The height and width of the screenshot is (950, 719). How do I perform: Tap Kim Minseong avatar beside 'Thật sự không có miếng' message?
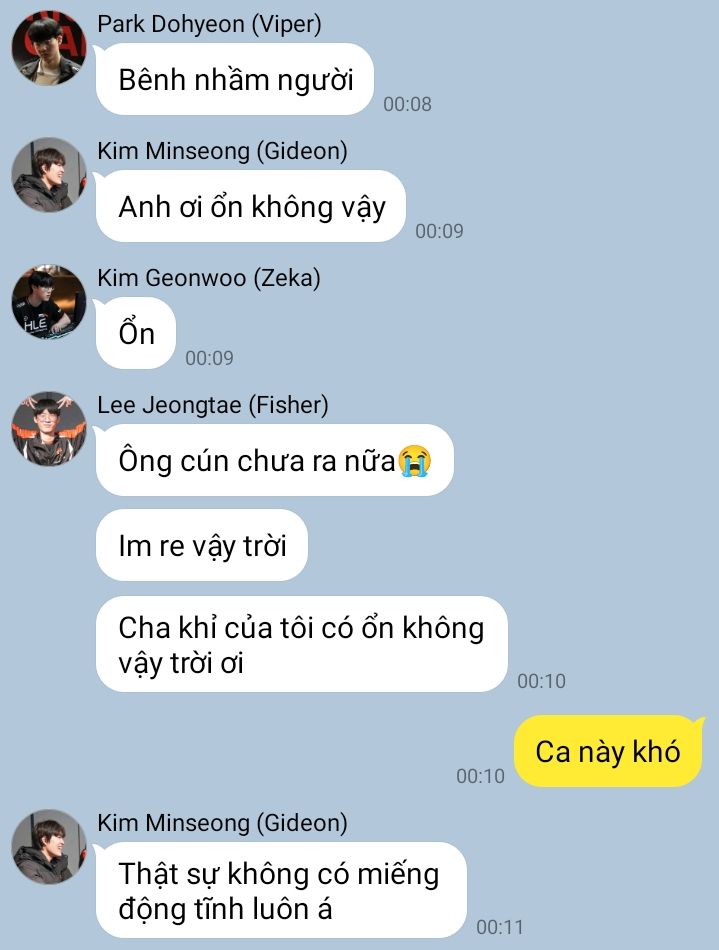[x=49, y=846]
